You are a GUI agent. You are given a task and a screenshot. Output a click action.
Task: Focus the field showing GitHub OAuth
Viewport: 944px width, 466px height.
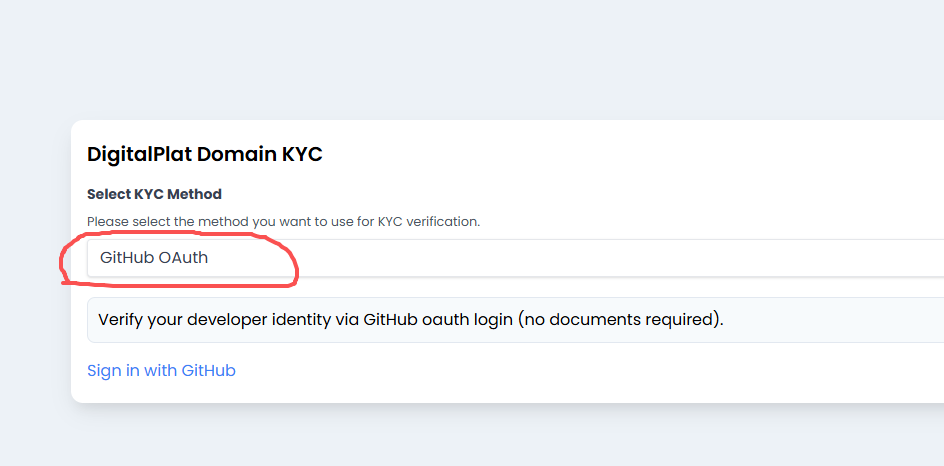pos(400,258)
